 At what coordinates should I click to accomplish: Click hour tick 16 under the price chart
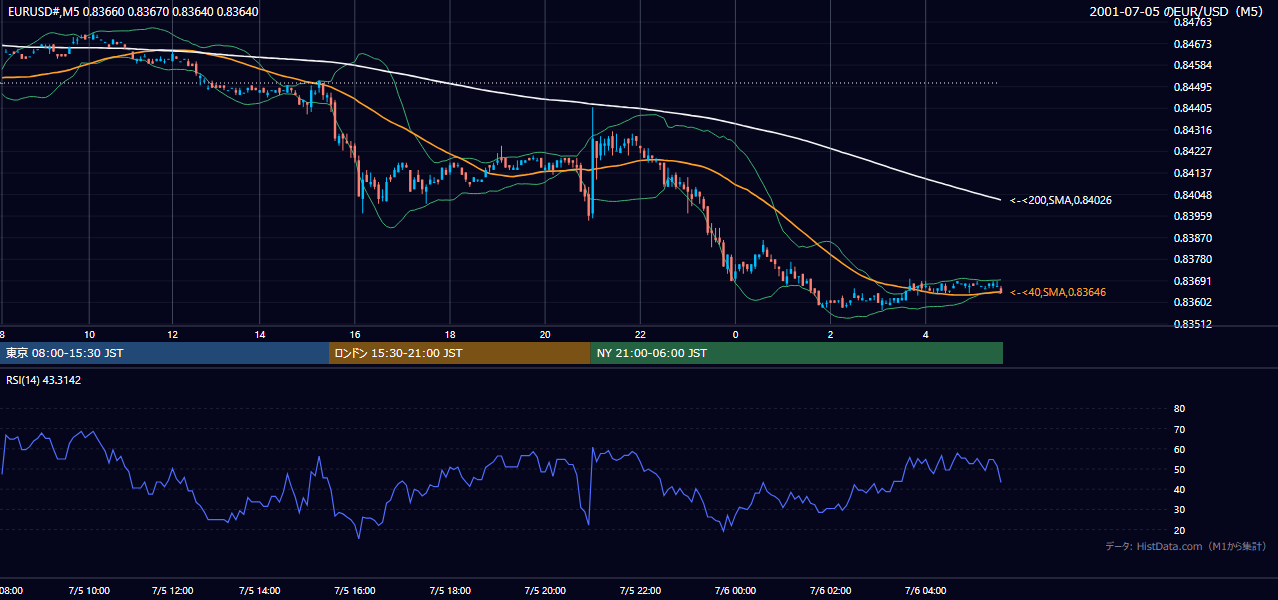(x=355, y=334)
